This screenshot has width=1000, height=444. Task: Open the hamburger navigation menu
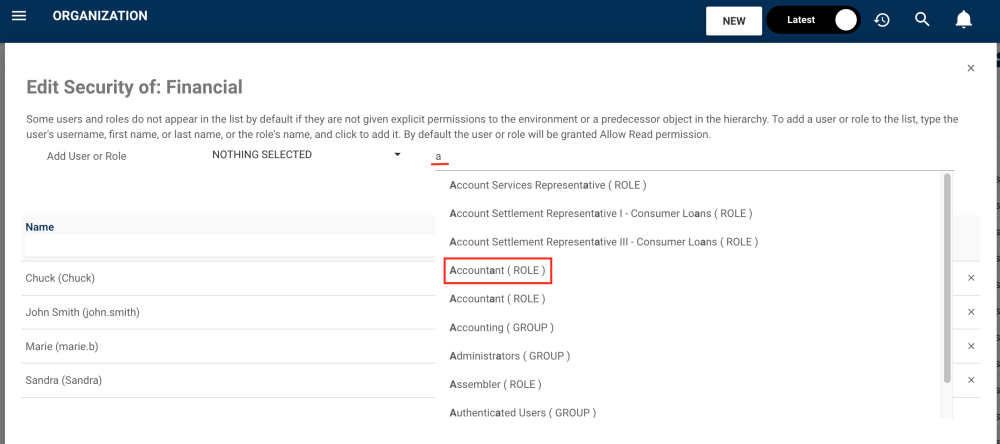coord(18,17)
